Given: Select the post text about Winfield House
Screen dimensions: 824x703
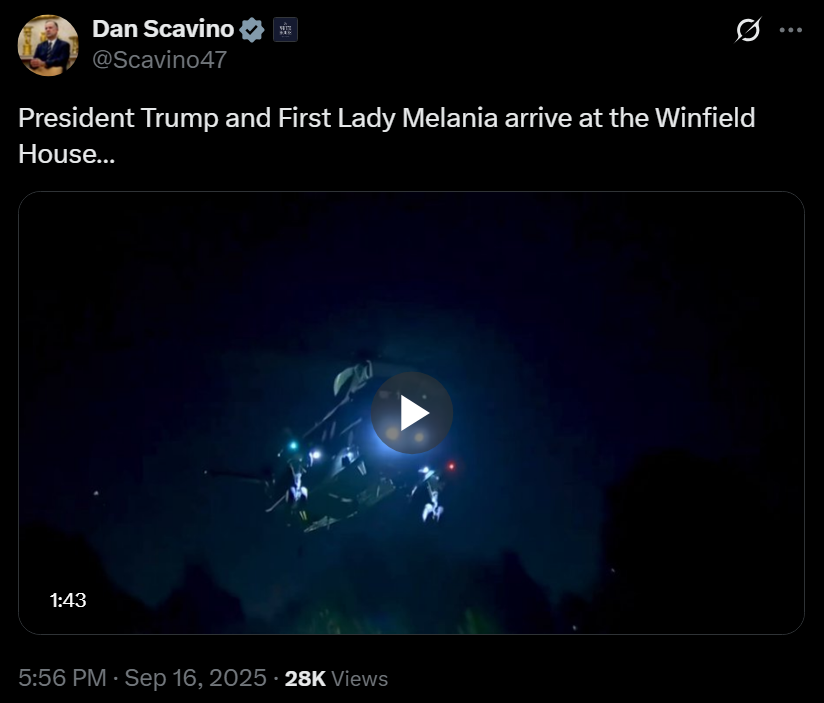Looking at the screenshot, I should (x=387, y=136).
